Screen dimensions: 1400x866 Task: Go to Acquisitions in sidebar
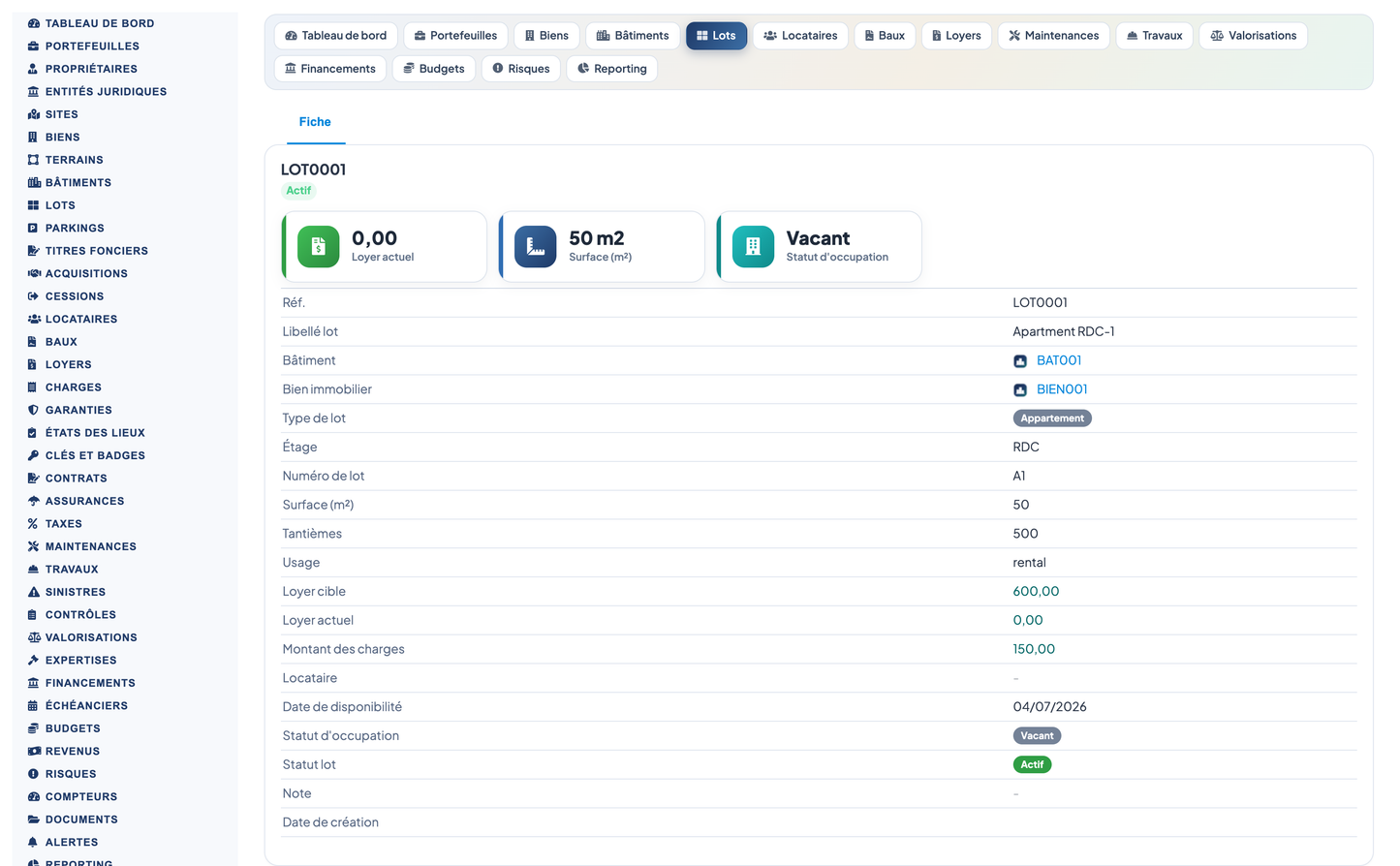point(78,273)
